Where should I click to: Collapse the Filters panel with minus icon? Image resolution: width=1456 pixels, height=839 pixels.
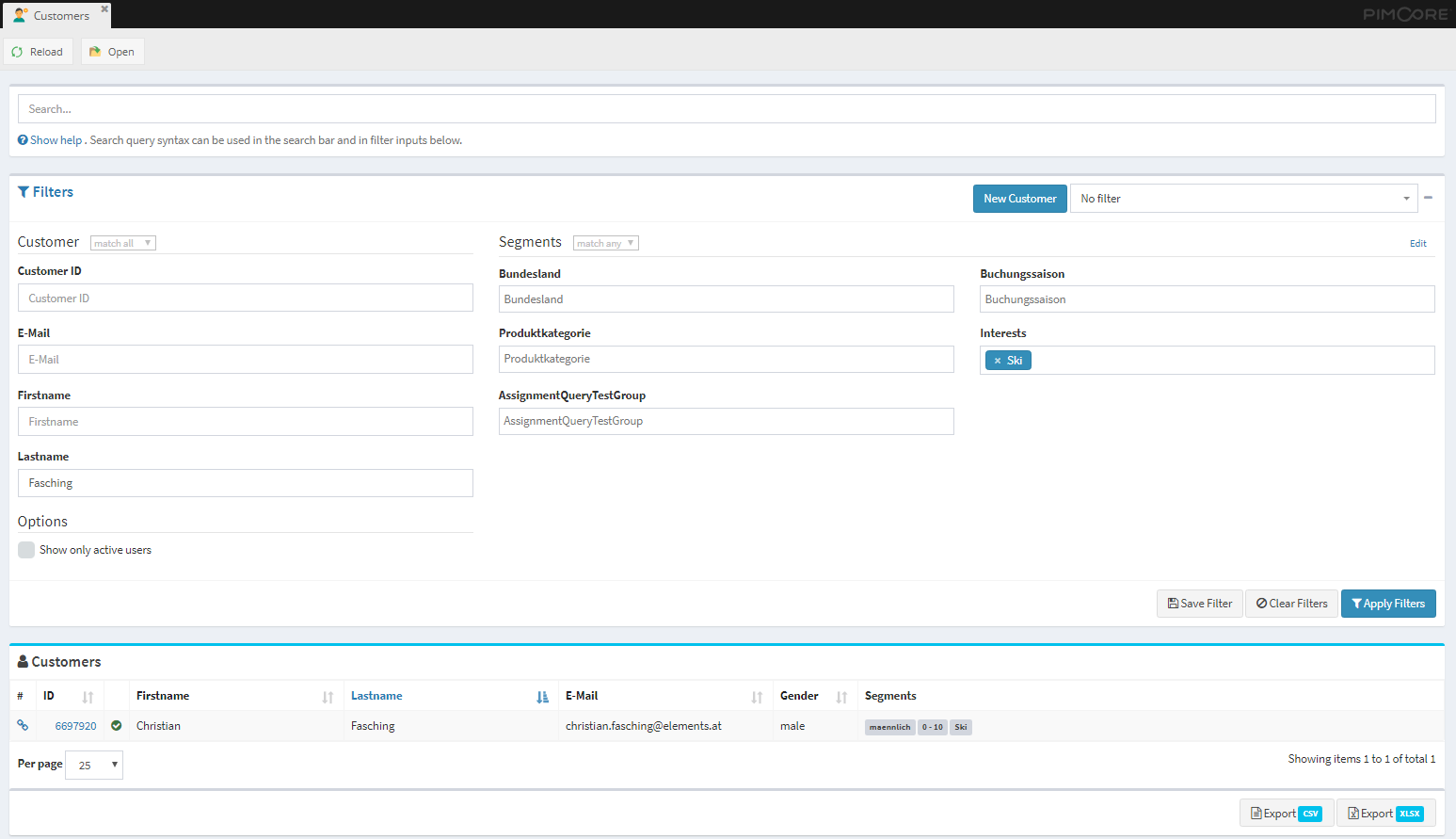(x=1428, y=198)
